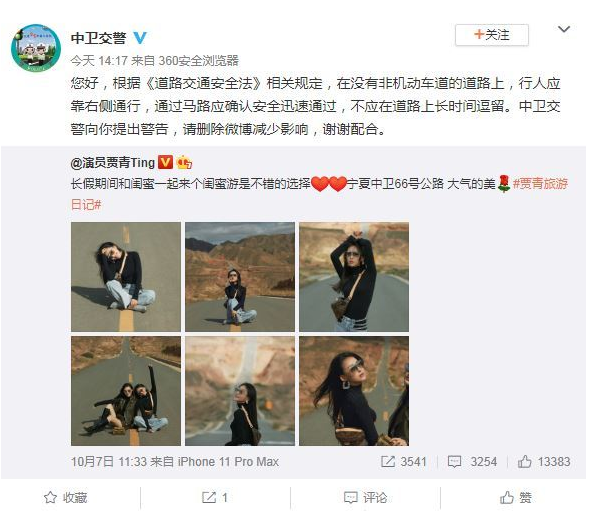Toggle 收藏 star to favorite this post

point(66,497)
